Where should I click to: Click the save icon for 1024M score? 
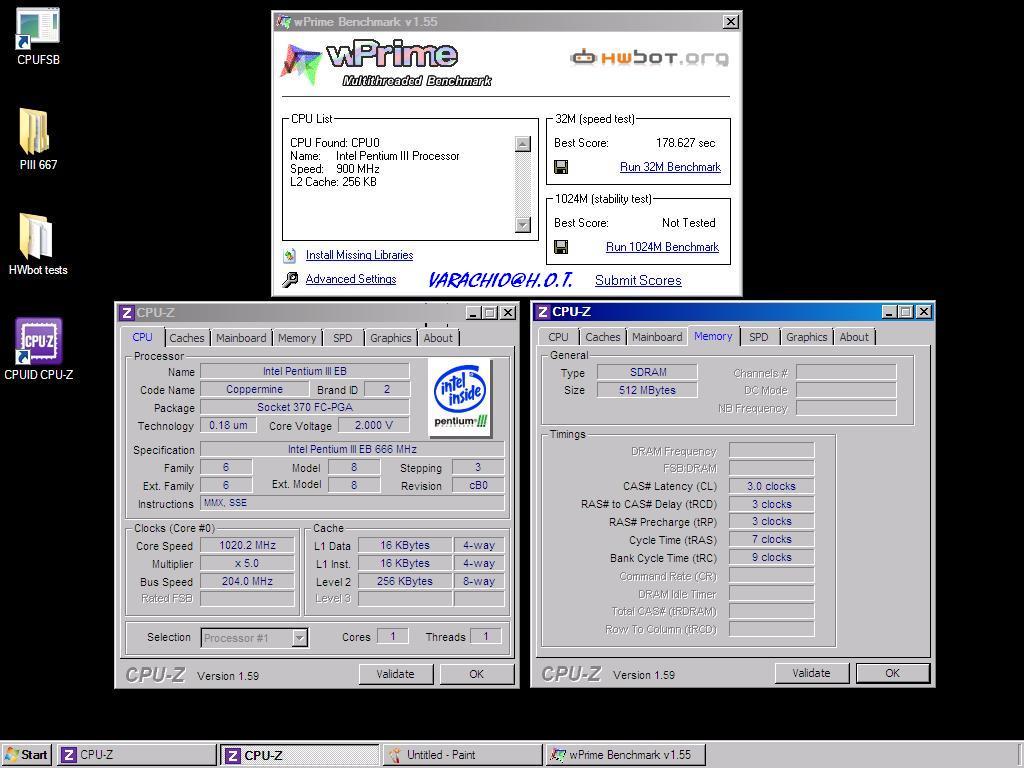tap(561, 247)
